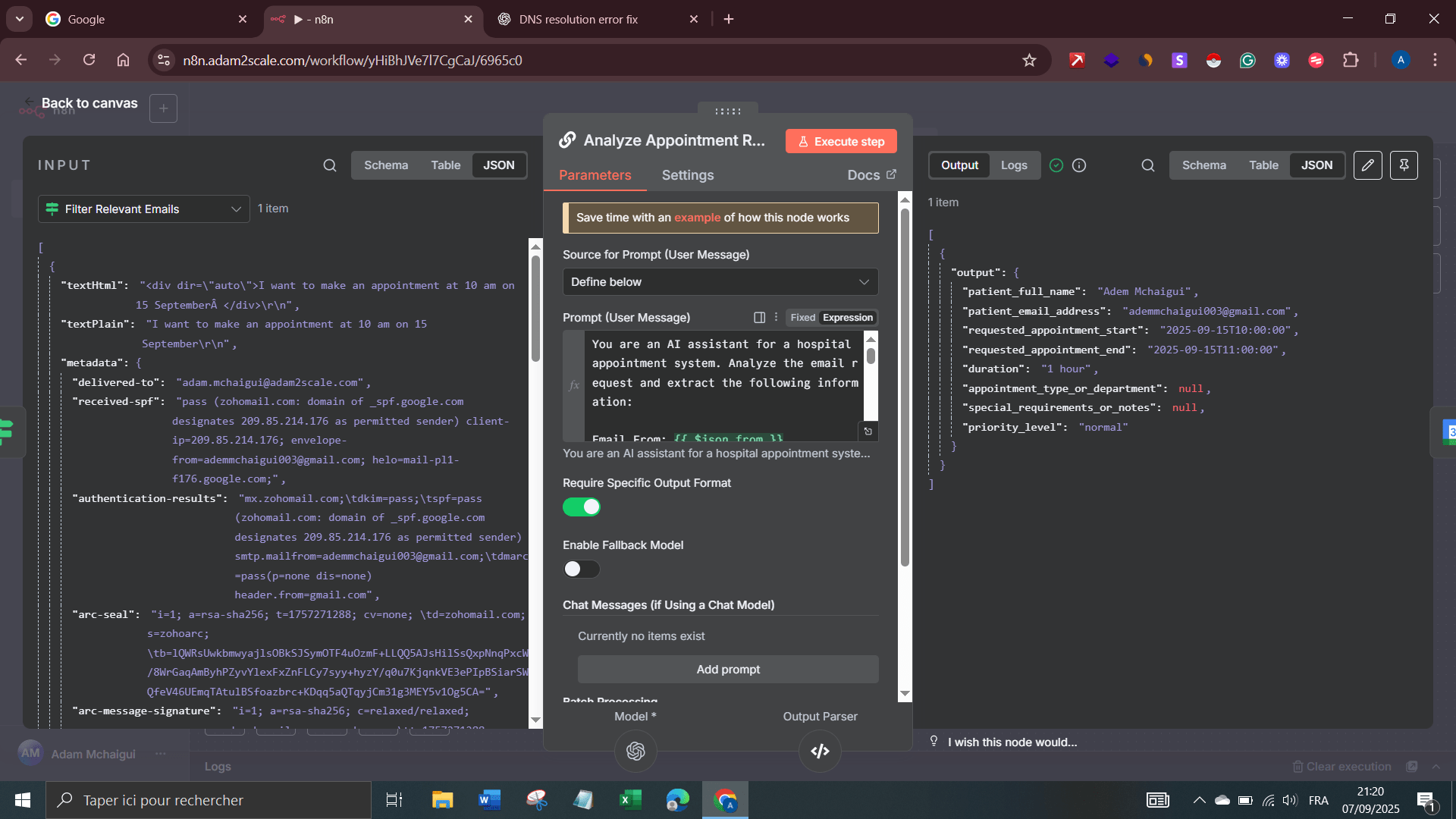Click the INPUT JSON vertical scrollbar
Image resolution: width=1456 pixels, height=819 pixels.
(535, 309)
